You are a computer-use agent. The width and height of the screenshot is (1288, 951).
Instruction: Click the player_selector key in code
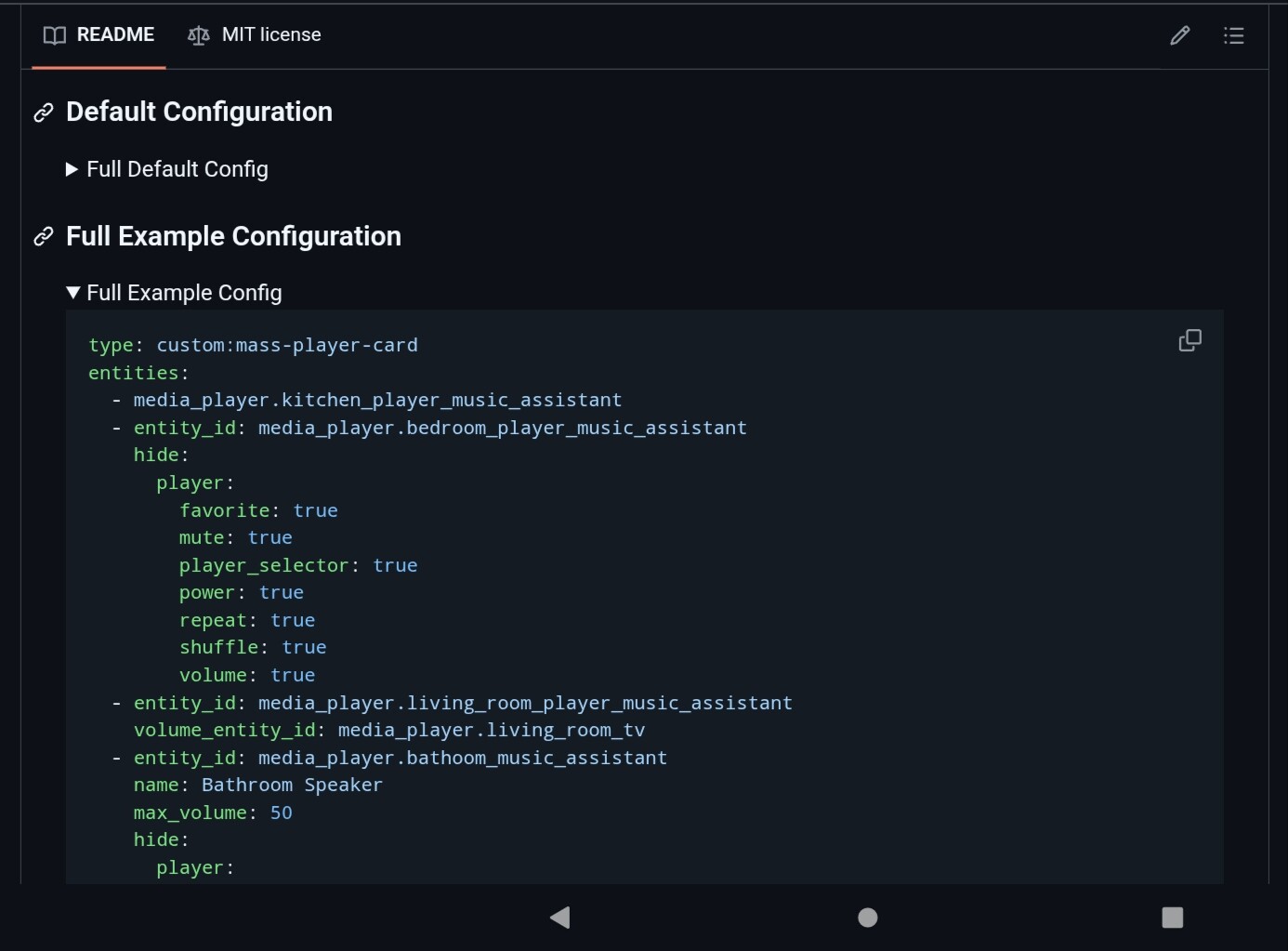[264, 565]
